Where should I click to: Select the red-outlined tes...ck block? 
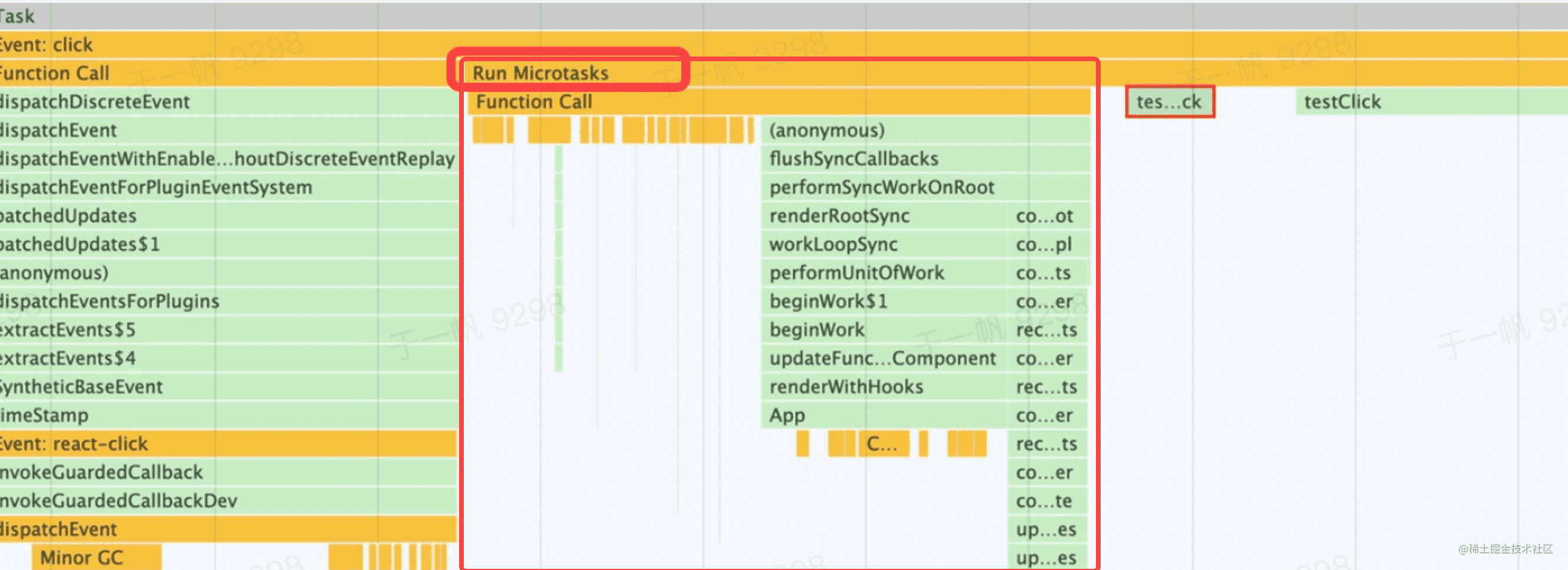tap(1170, 102)
